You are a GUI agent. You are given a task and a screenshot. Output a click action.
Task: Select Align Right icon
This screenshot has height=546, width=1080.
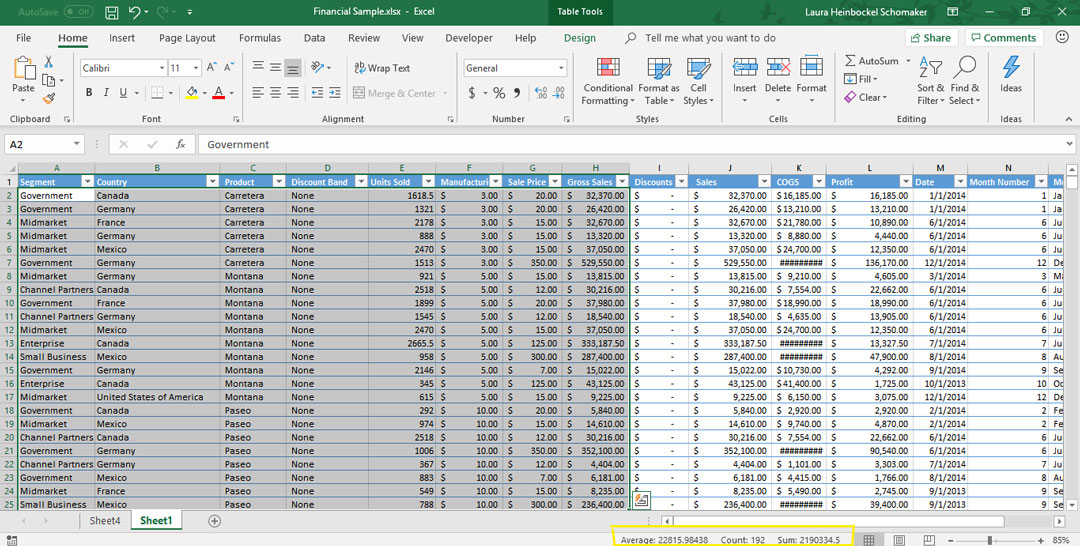(293, 92)
